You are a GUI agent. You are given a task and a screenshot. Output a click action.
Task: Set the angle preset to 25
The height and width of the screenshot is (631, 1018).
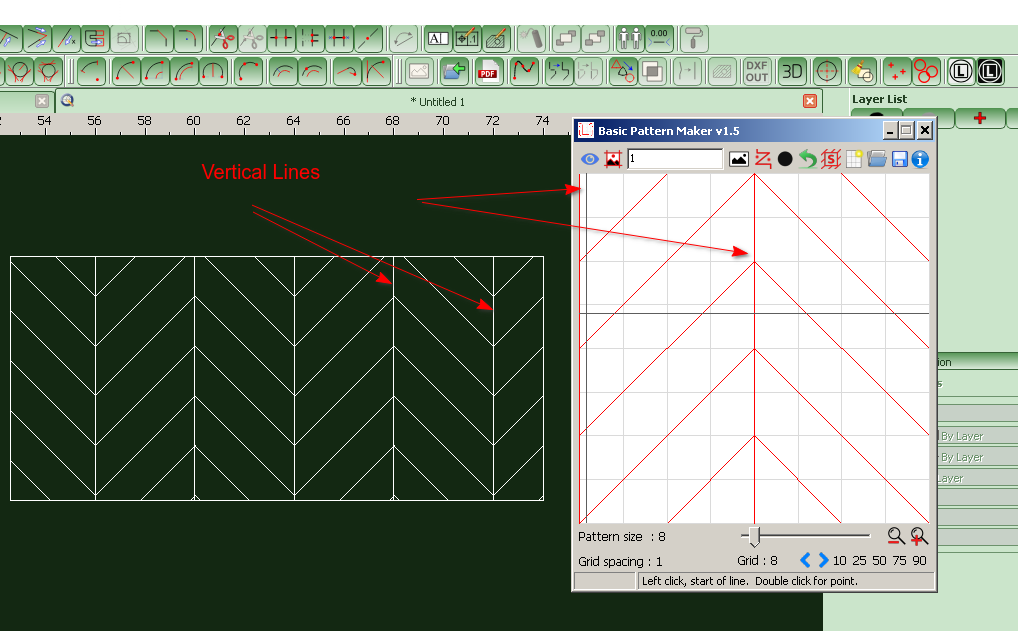click(859, 561)
